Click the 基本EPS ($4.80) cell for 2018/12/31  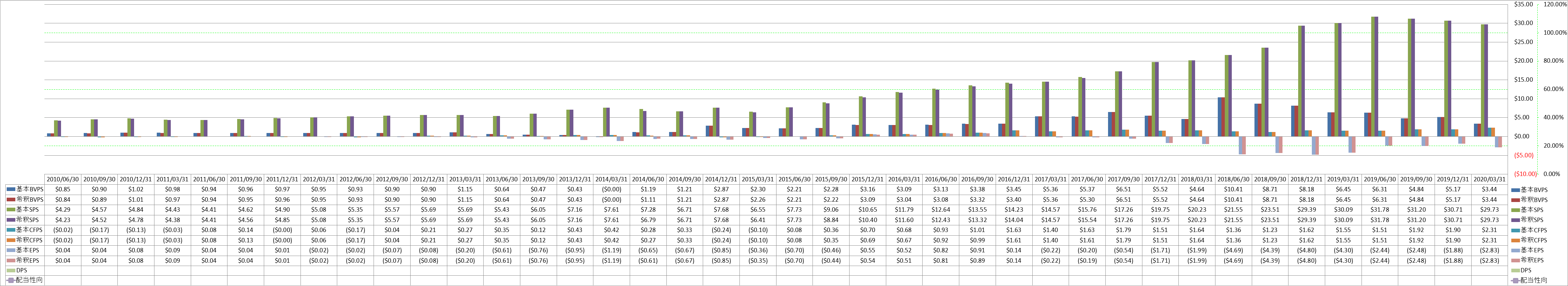click(x=1306, y=250)
